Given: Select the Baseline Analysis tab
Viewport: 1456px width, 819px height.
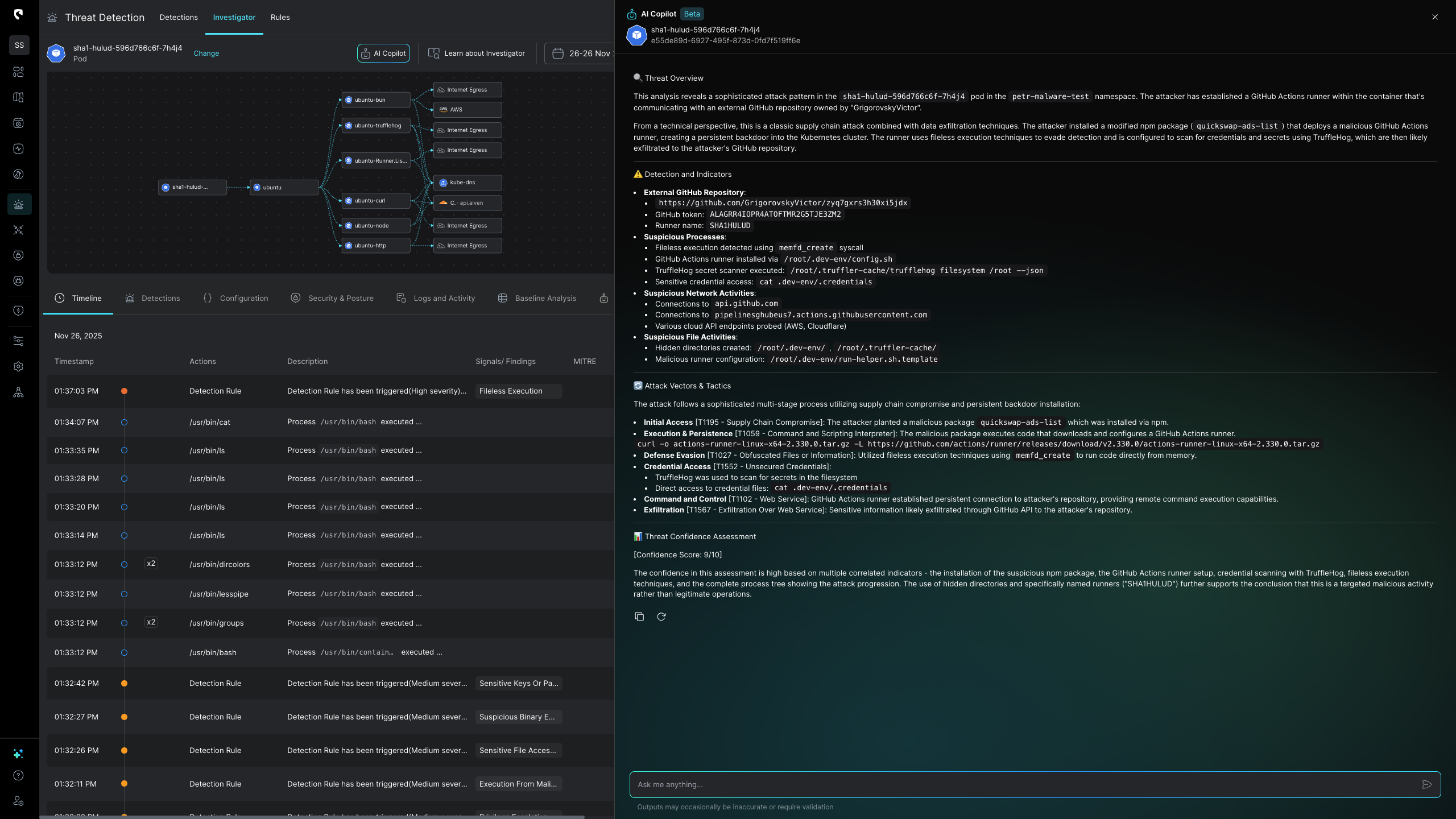Looking at the screenshot, I should point(537,298).
